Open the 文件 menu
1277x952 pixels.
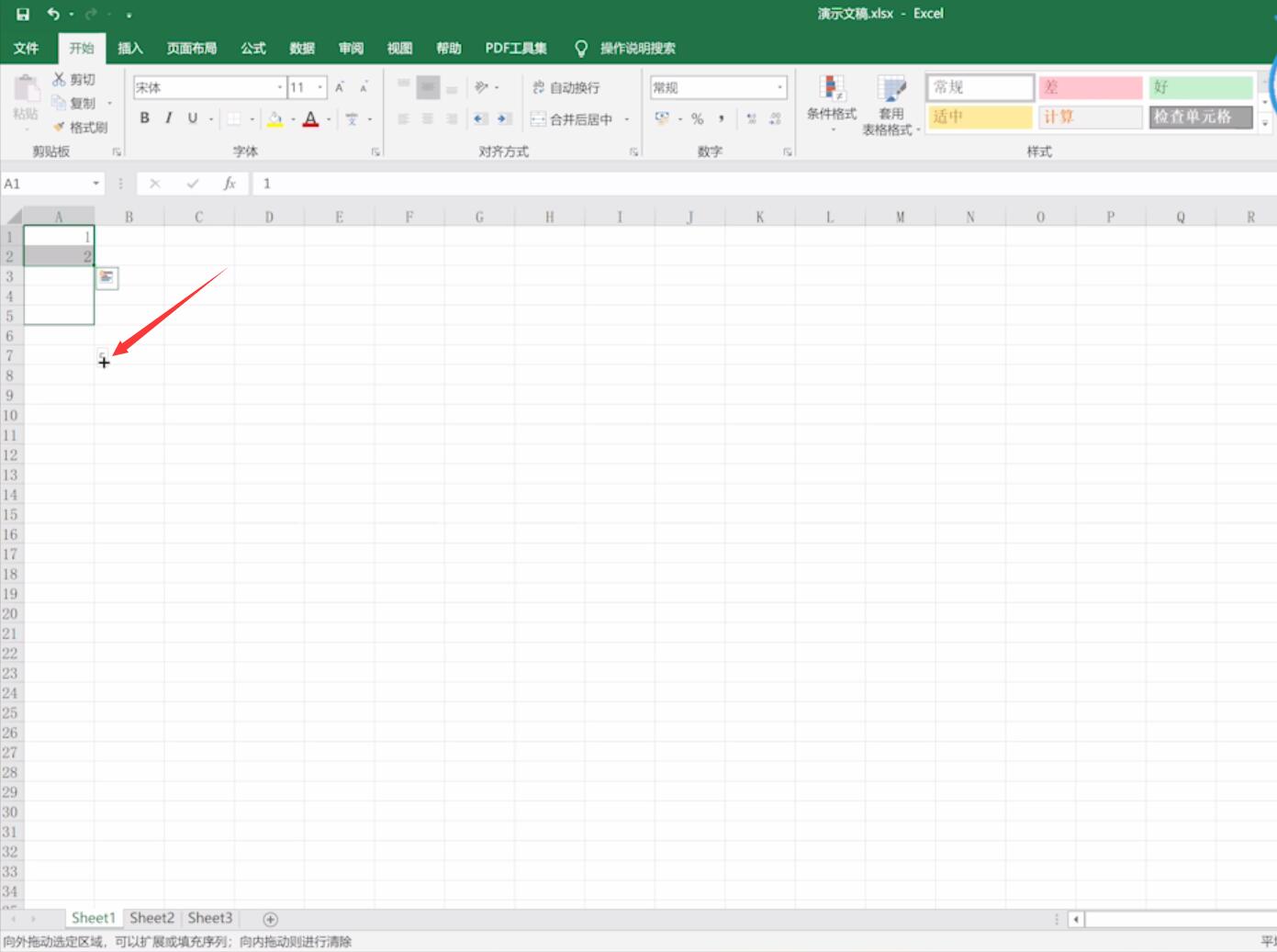click(26, 48)
